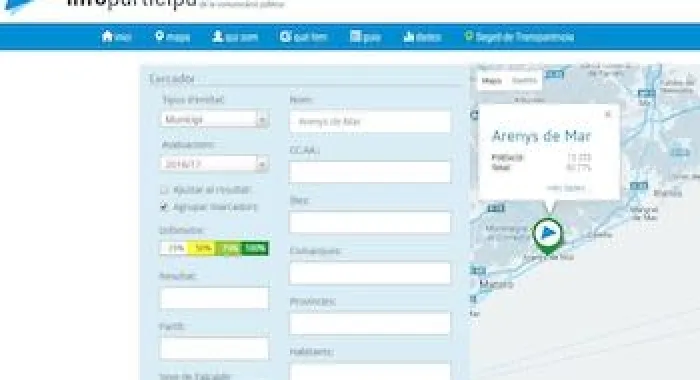Uncheck the 'Agrupar marcadors' checkbox
The image size is (700, 380).
[x=164, y=207]
